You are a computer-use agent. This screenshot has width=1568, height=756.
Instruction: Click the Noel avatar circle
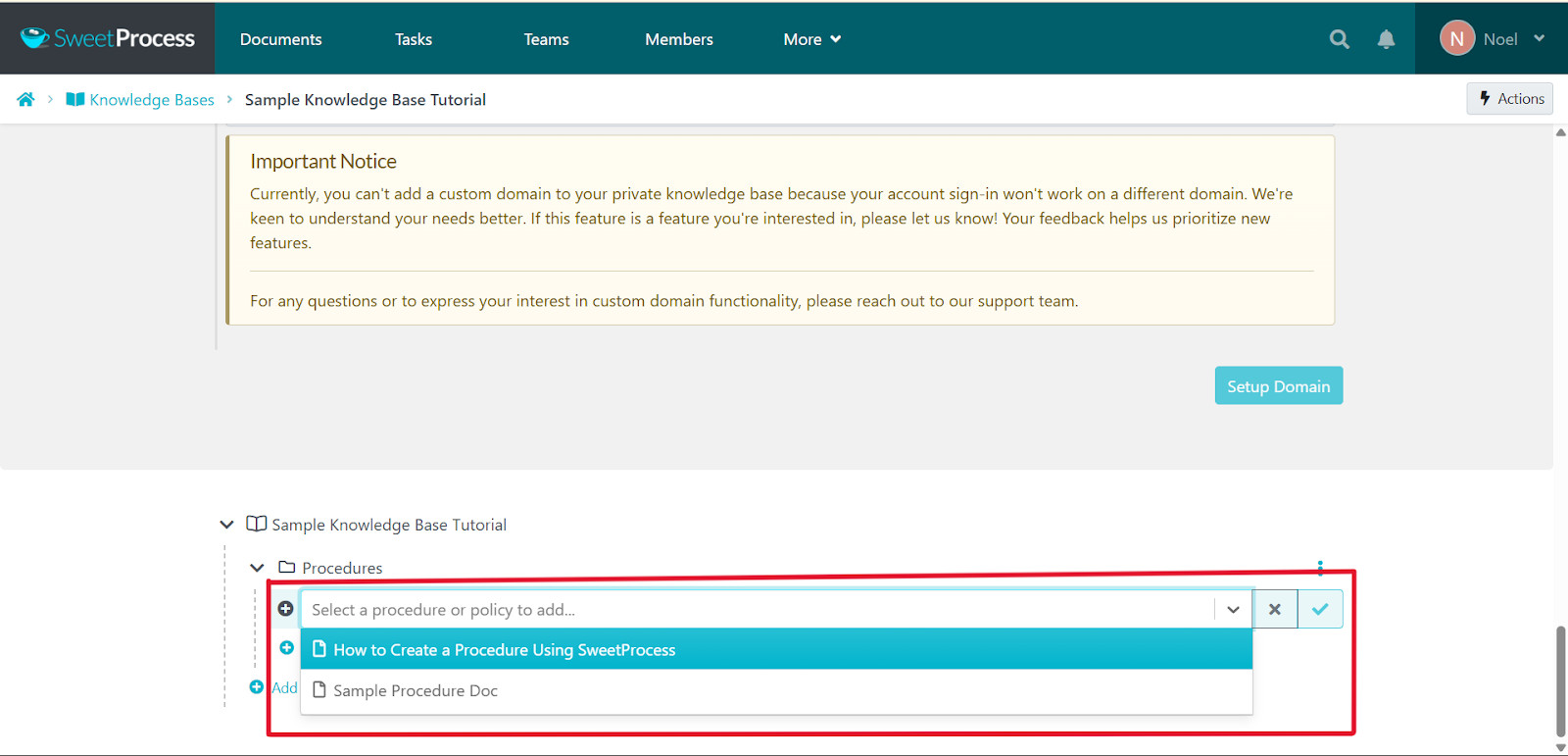[x=1457, y=38]
